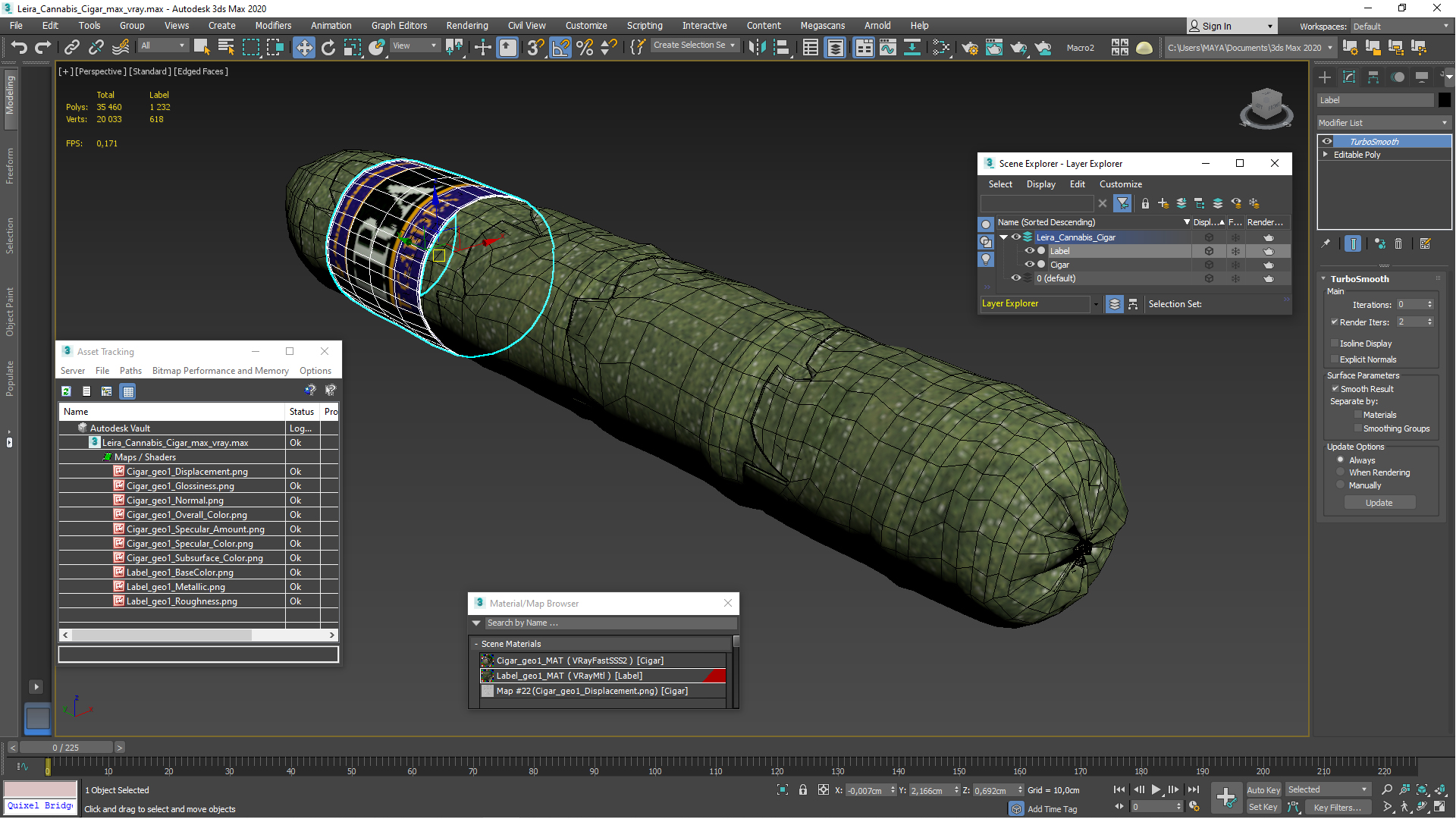Toggle visibility eye of Cigar object
The width and height of the screenshot is (1456, 819).
[x=1029, y=265]
